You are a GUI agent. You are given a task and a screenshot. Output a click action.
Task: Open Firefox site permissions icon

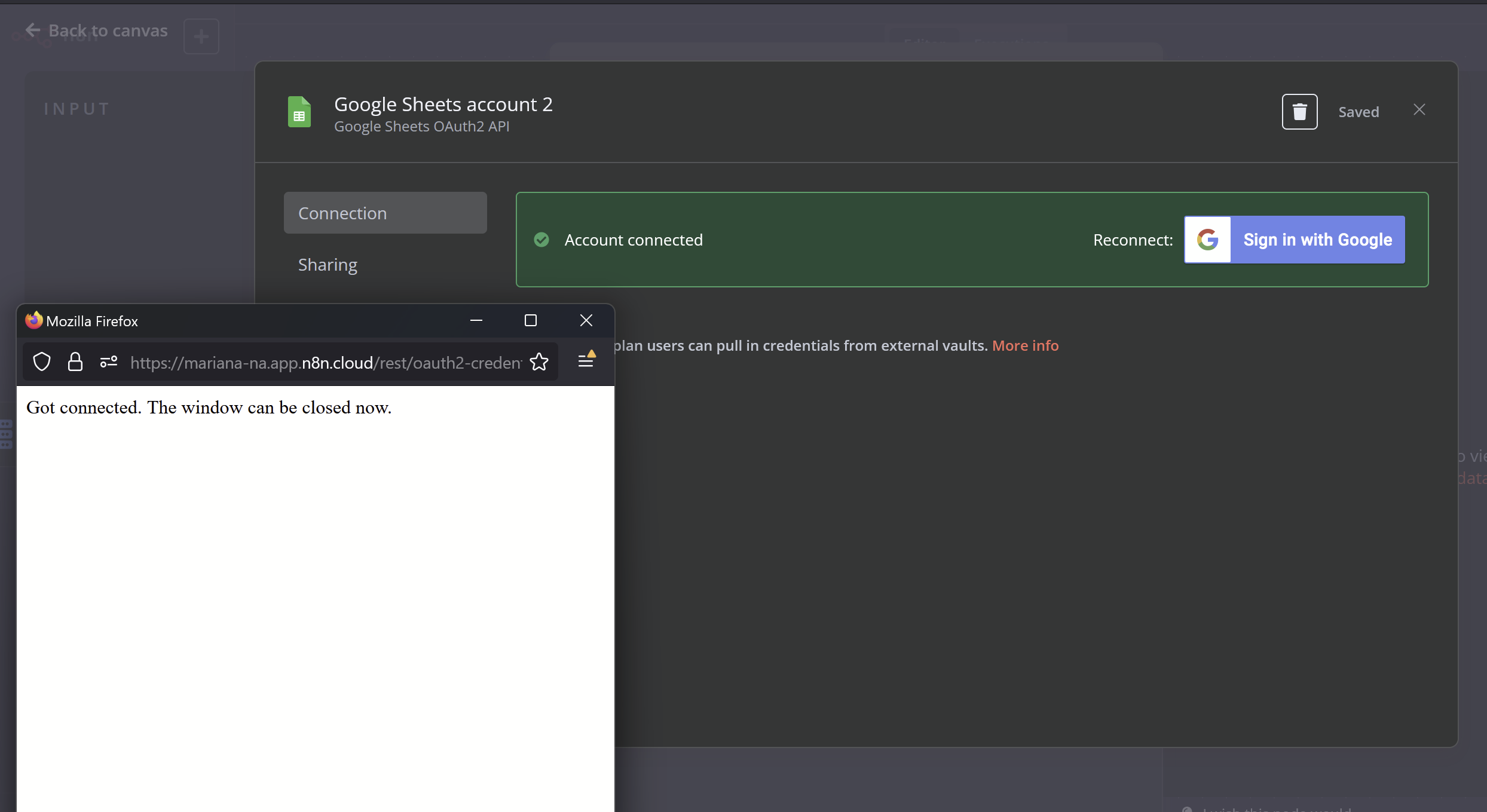[109, 361]
